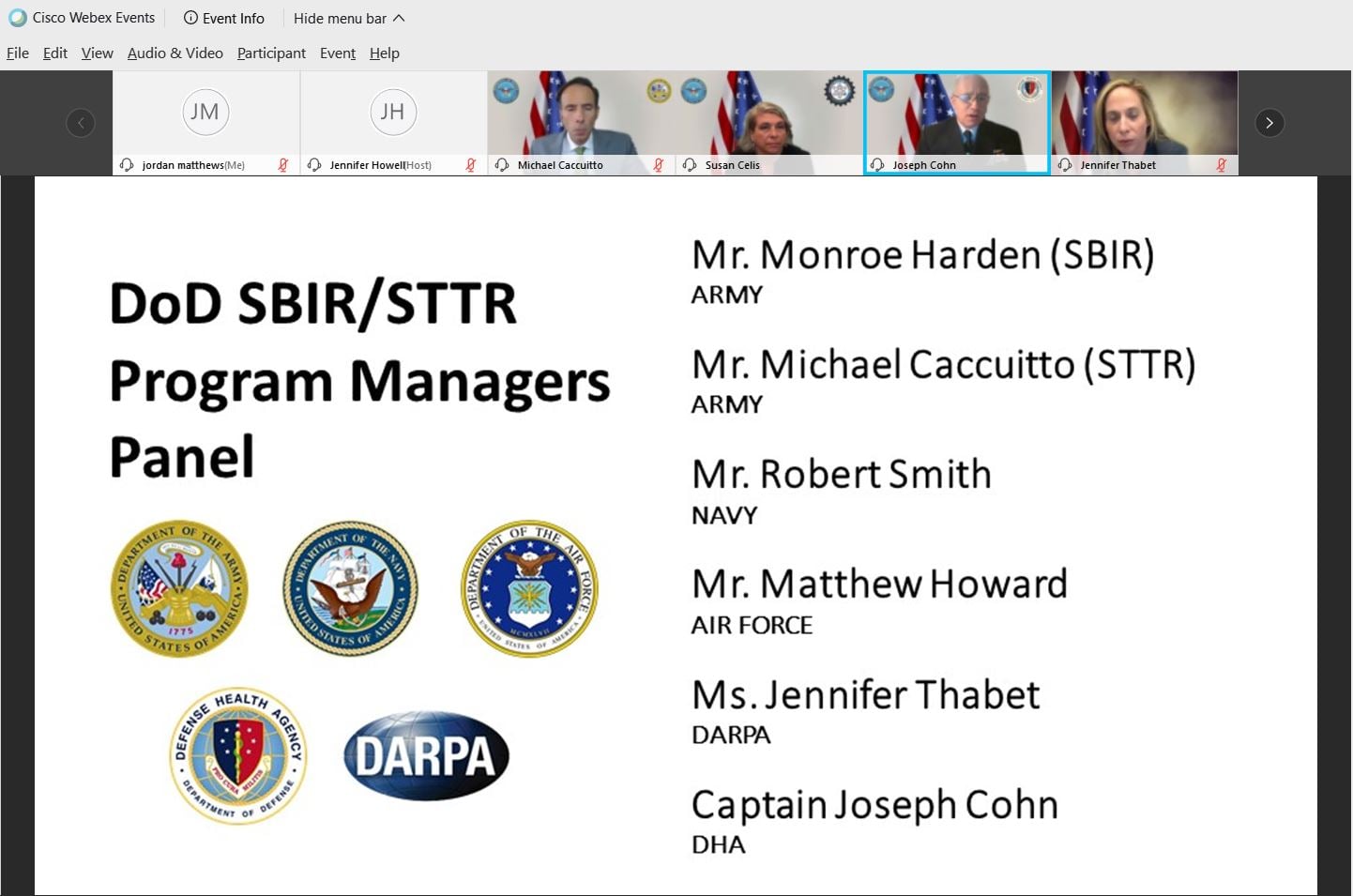
Task: Click headset icon beside Michael Caccuitto
Action: pyautogui.click(x=502, y=165)
